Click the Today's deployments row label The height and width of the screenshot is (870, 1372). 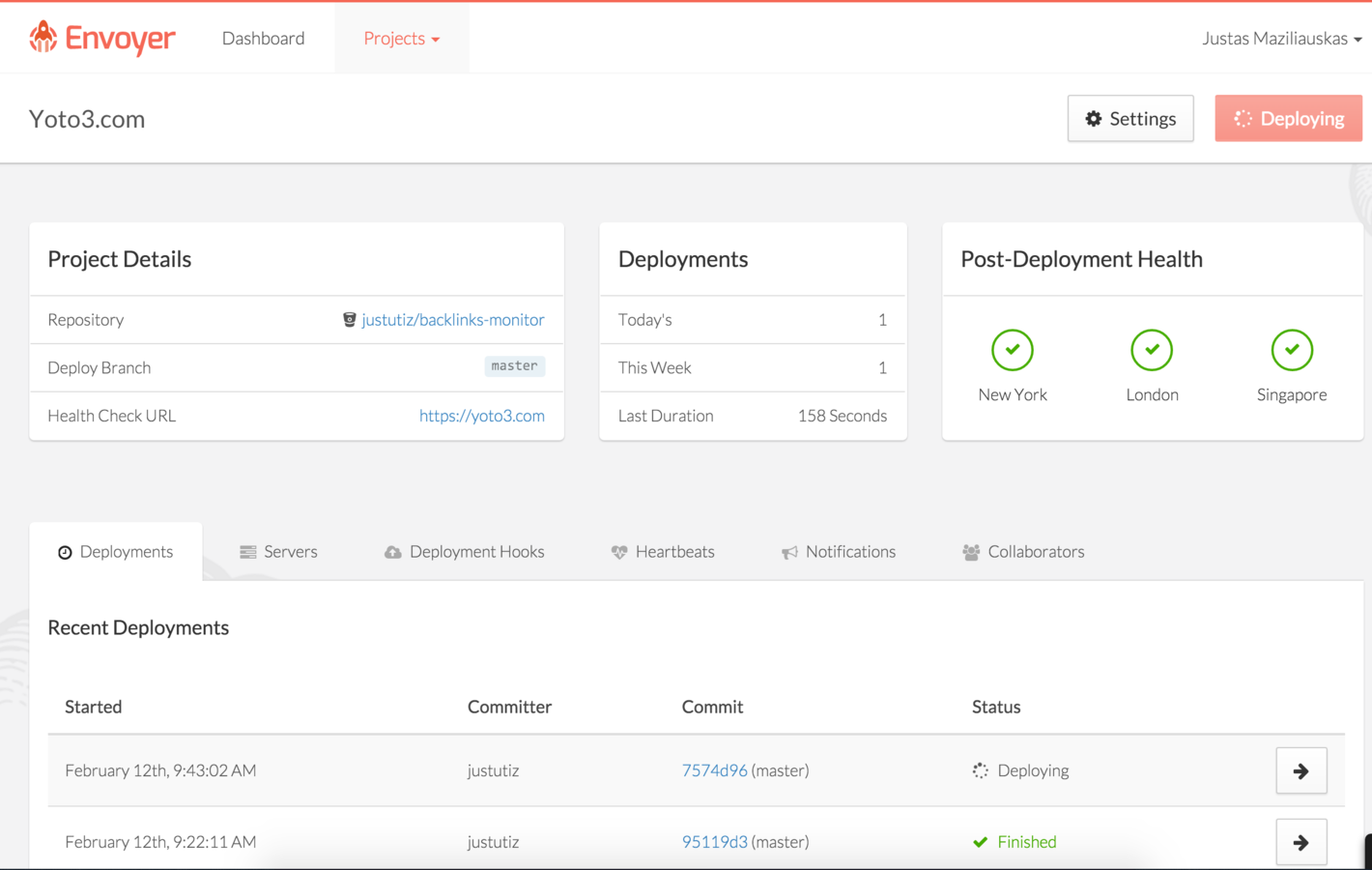pyautogui.click(x=645, y=319)
